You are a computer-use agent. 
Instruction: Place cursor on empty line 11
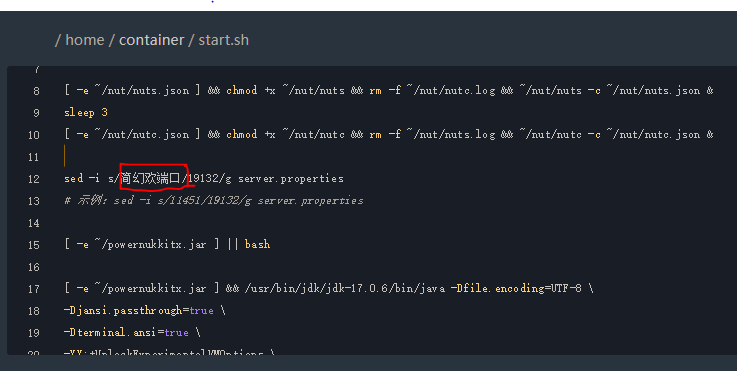point(376,157)
